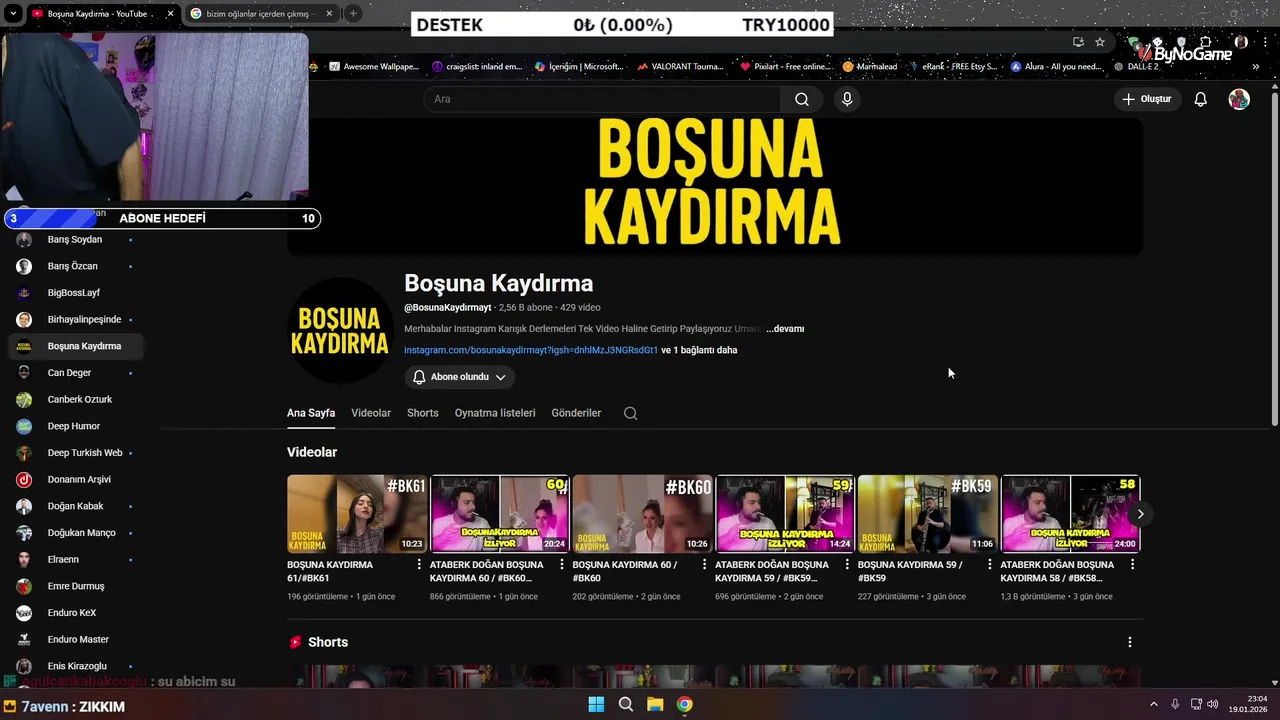Bookmark this page with the star icon
The height and width of the screenshot is (720, 1280).
pyautogui.click(x=1100, y=42)
